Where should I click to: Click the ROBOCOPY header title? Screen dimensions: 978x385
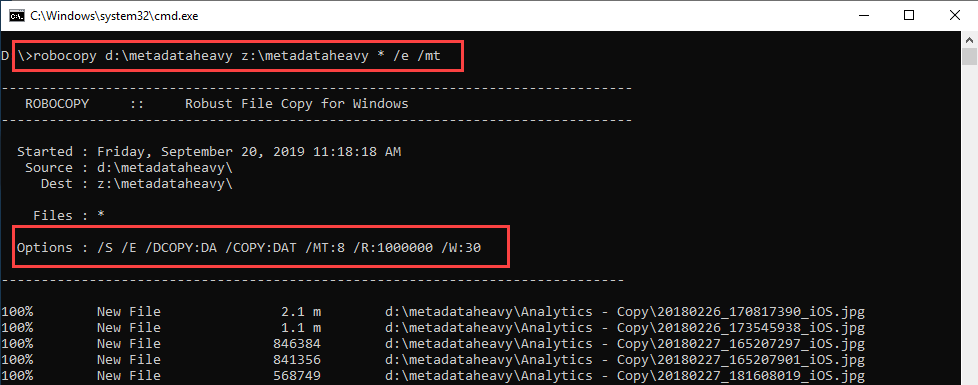57,104
